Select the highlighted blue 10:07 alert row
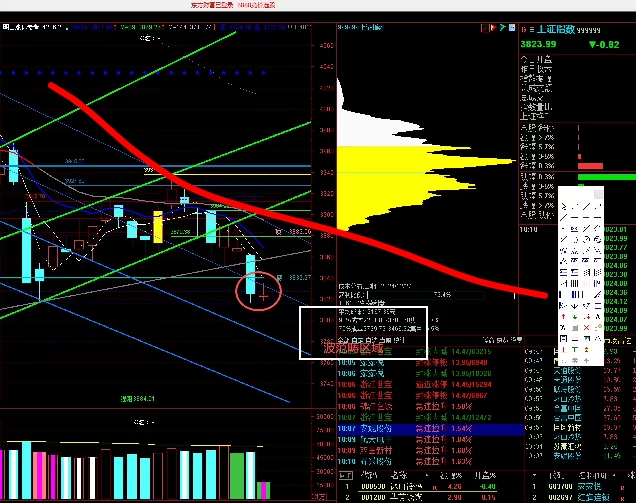636x503 pixels. (x=431, y=428)
